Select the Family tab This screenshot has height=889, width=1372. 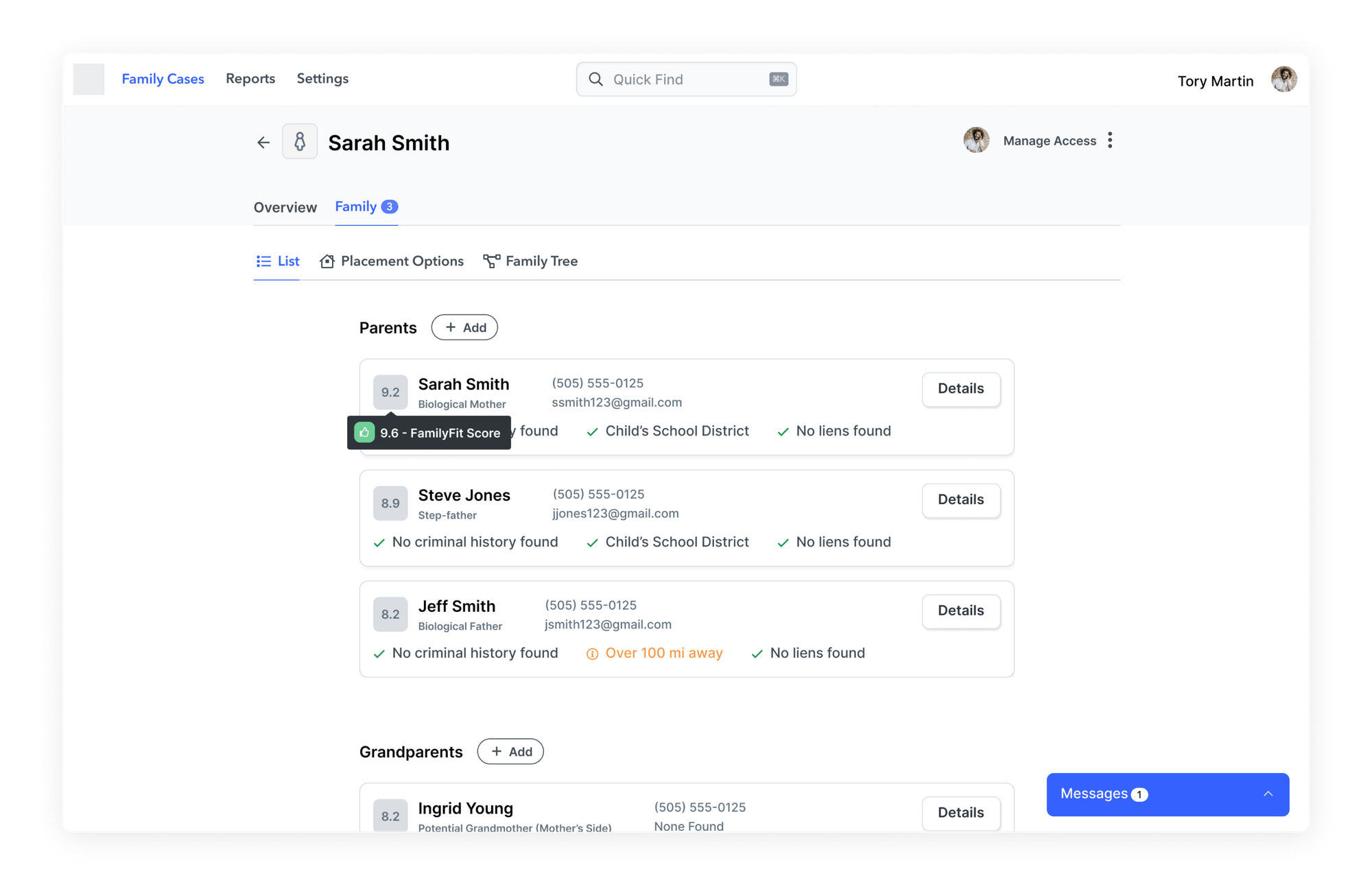[x=366, y=206]
